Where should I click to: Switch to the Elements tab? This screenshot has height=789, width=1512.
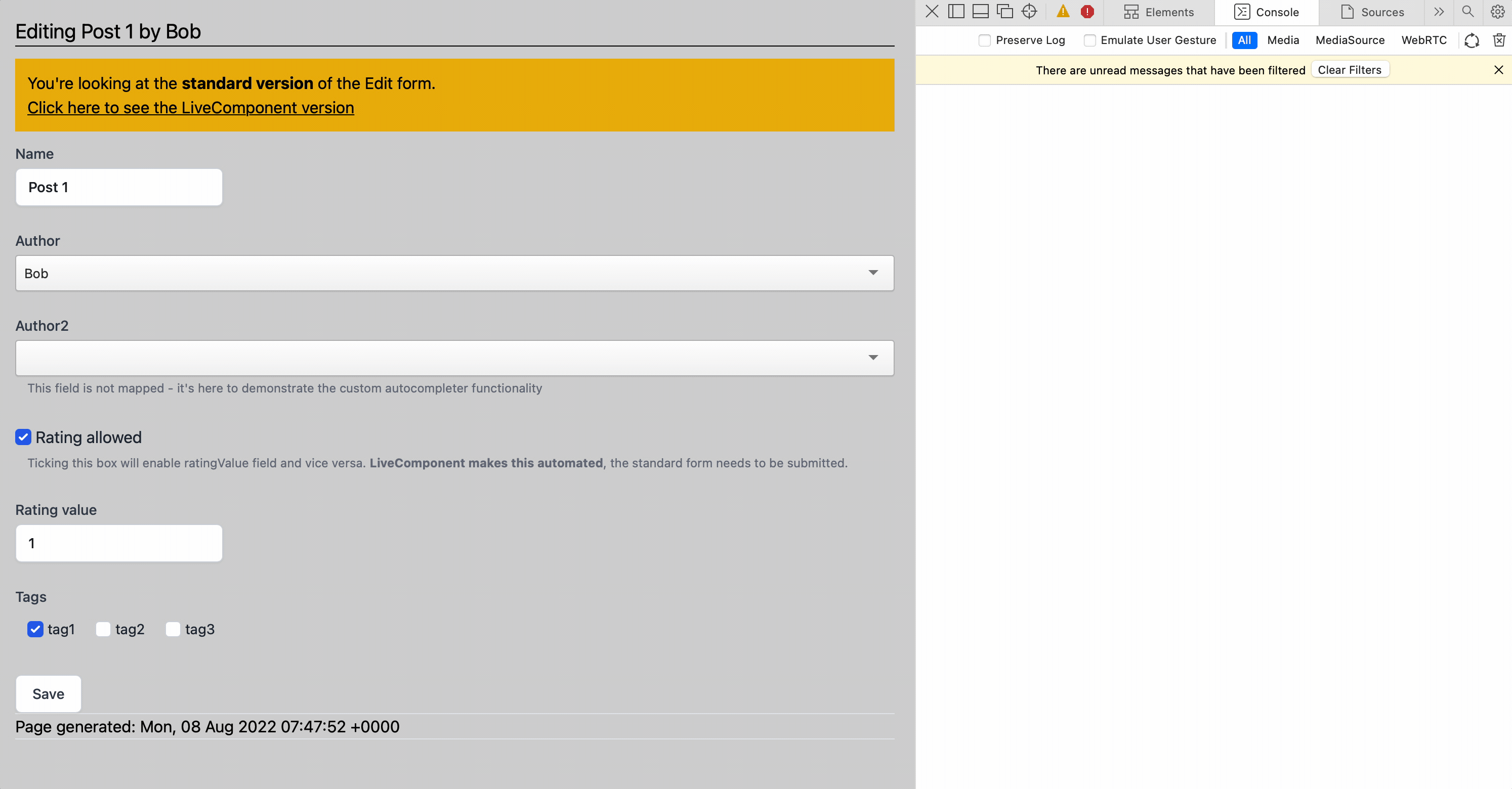[x=1159, y=12]
